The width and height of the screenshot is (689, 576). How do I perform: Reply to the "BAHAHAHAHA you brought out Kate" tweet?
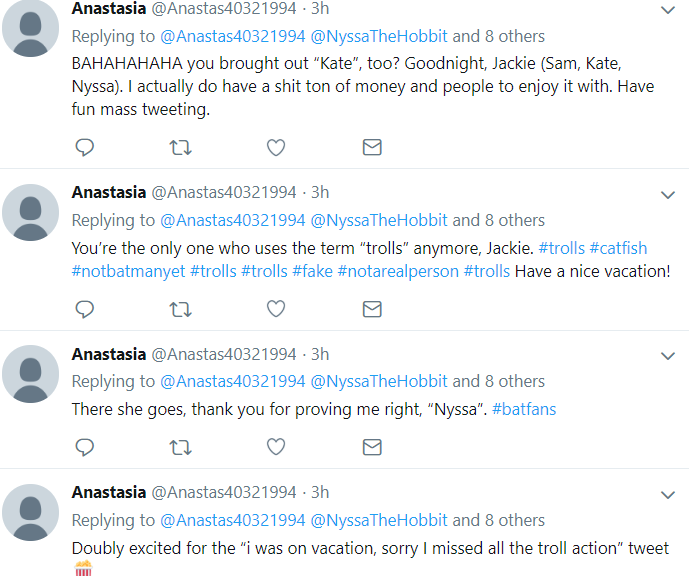pyautogui.click(x=84, y=147)
